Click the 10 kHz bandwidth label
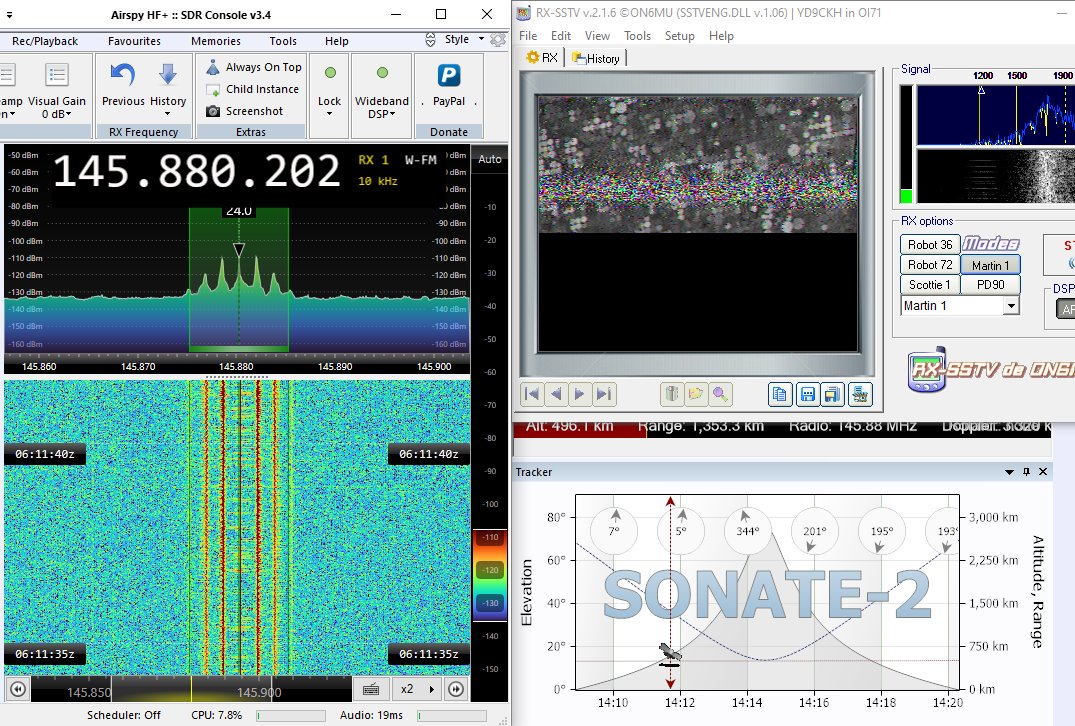Viewport: 1075px width, 726px height. (x=378, y=181)
